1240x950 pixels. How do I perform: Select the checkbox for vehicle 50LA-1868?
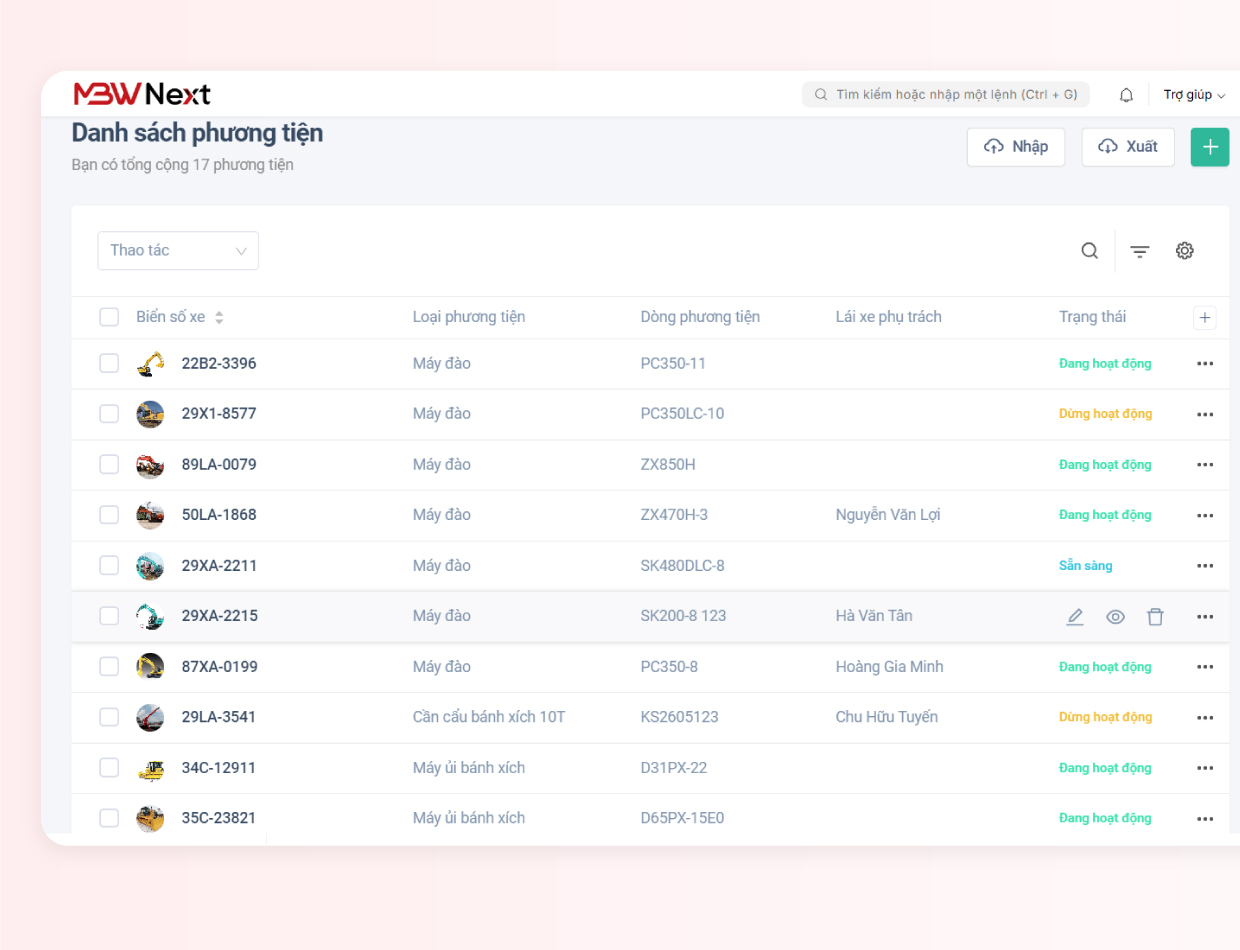tap(109, 515)
